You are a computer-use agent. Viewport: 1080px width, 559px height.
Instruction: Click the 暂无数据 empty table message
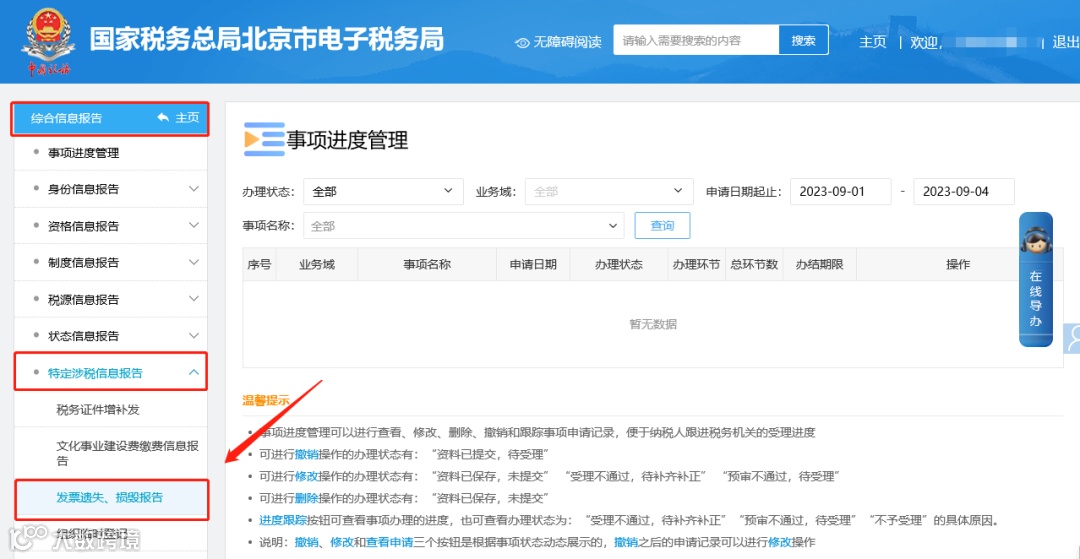653,324
